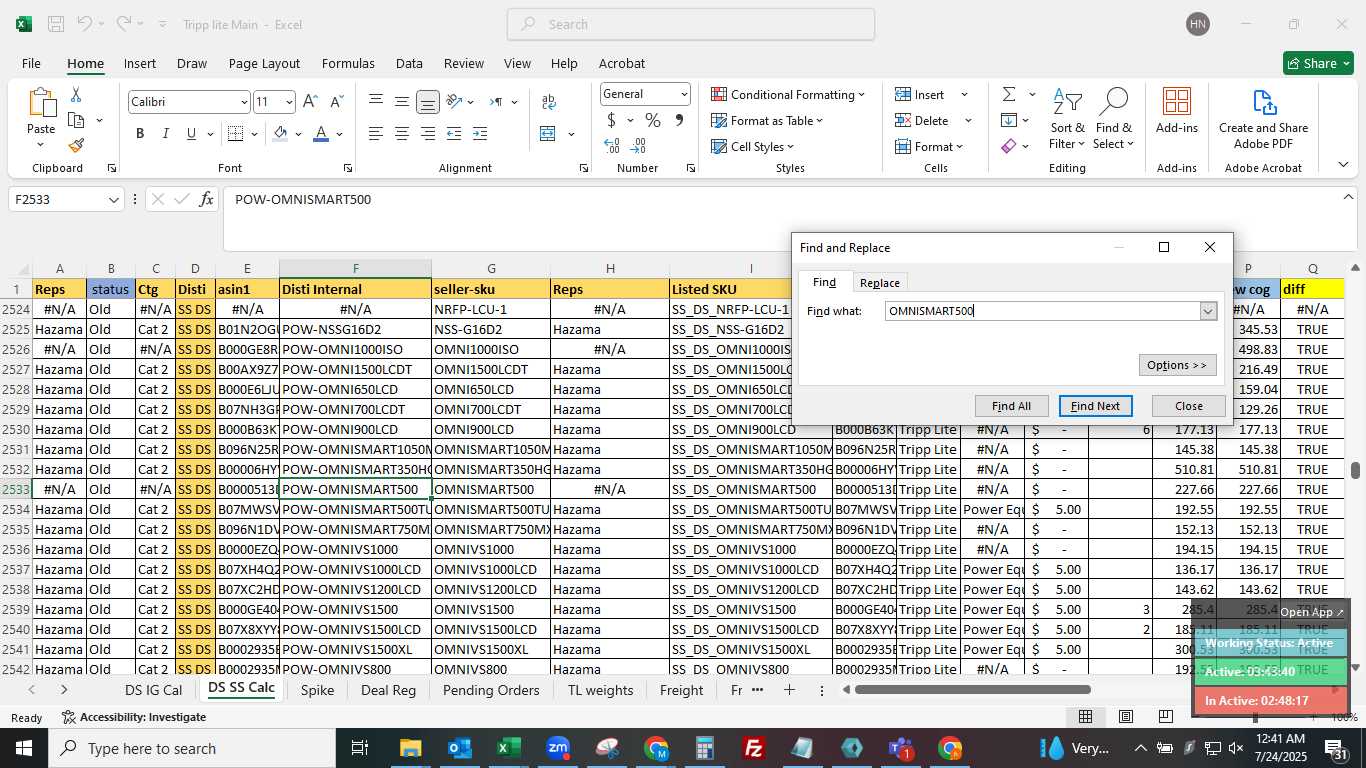Click the Font Color red A swatch
1366x768 pixels.
pyautogui.click(x=321, y=134)
